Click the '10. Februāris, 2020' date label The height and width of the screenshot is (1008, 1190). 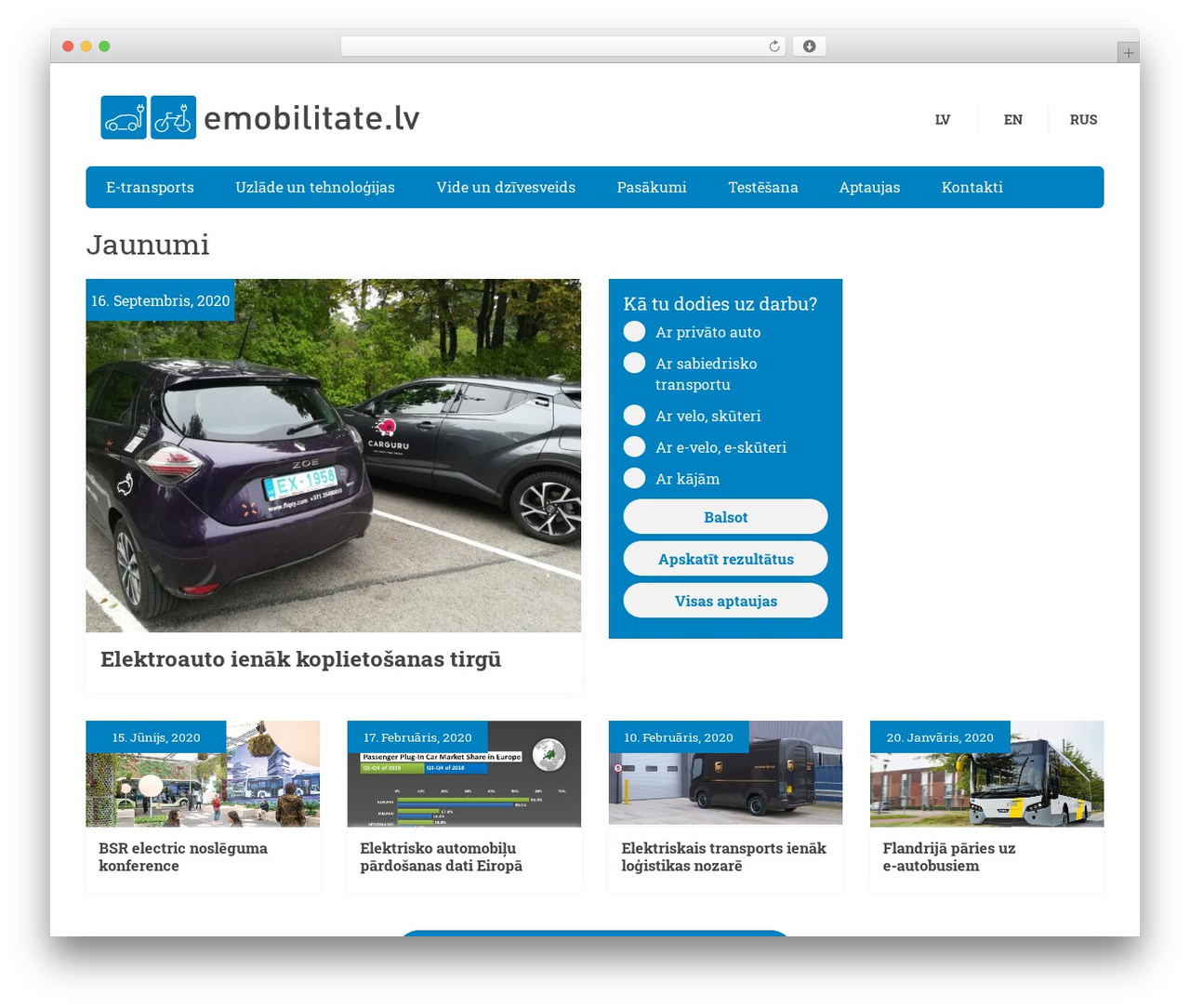[679, 737]
